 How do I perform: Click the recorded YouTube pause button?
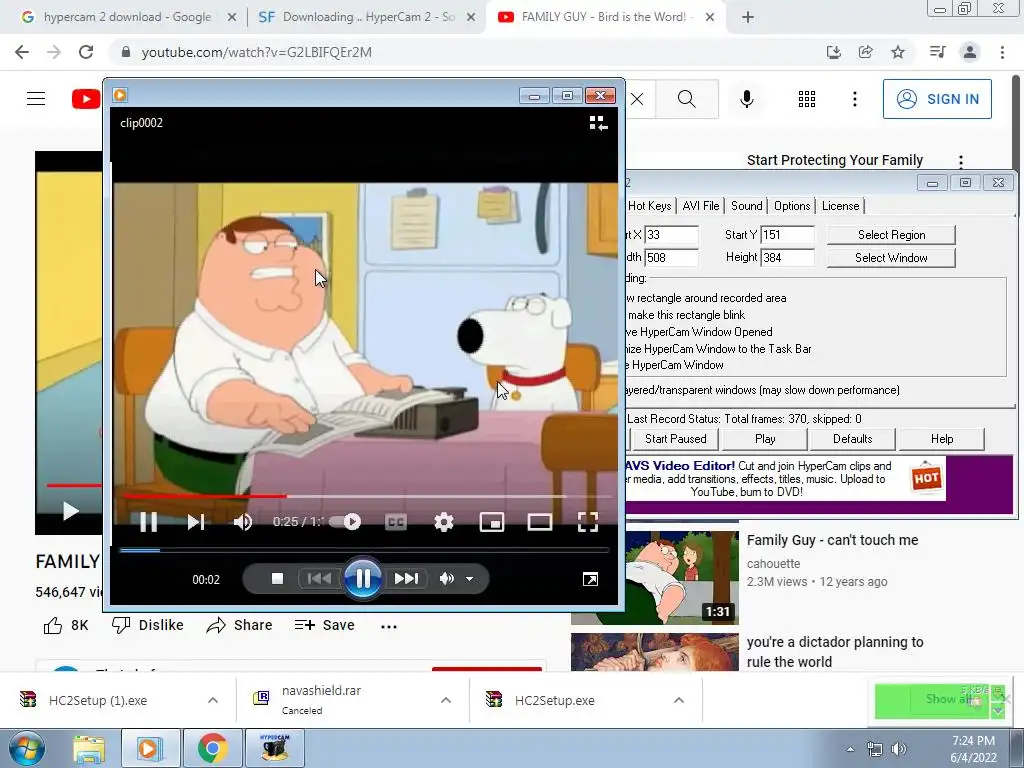148,522
